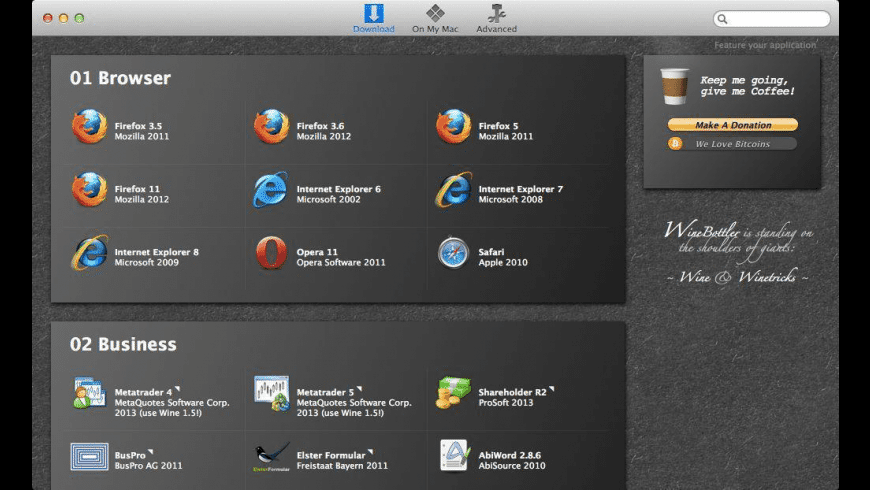Click the Download arrow icon in toolbar
870x490 pixels.
coord(373,13)
